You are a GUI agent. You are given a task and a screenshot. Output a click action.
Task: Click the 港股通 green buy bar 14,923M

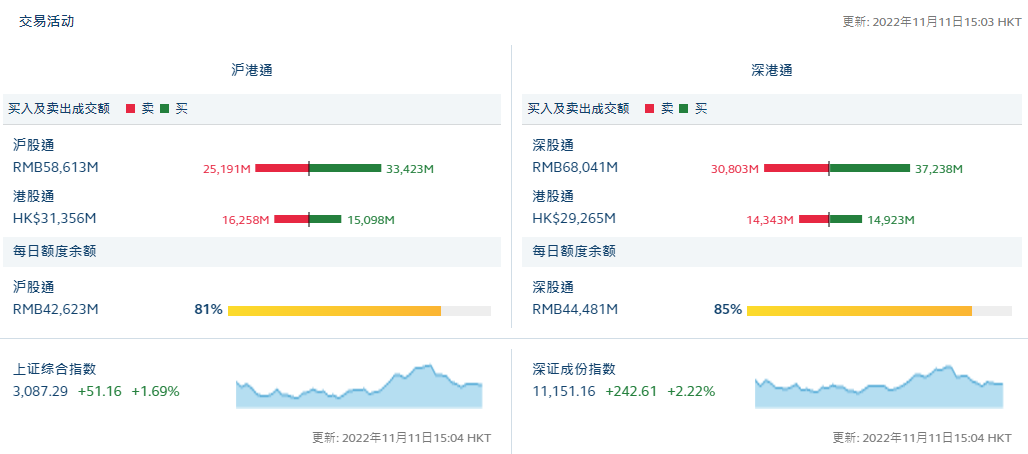click(x=845, y=219)
